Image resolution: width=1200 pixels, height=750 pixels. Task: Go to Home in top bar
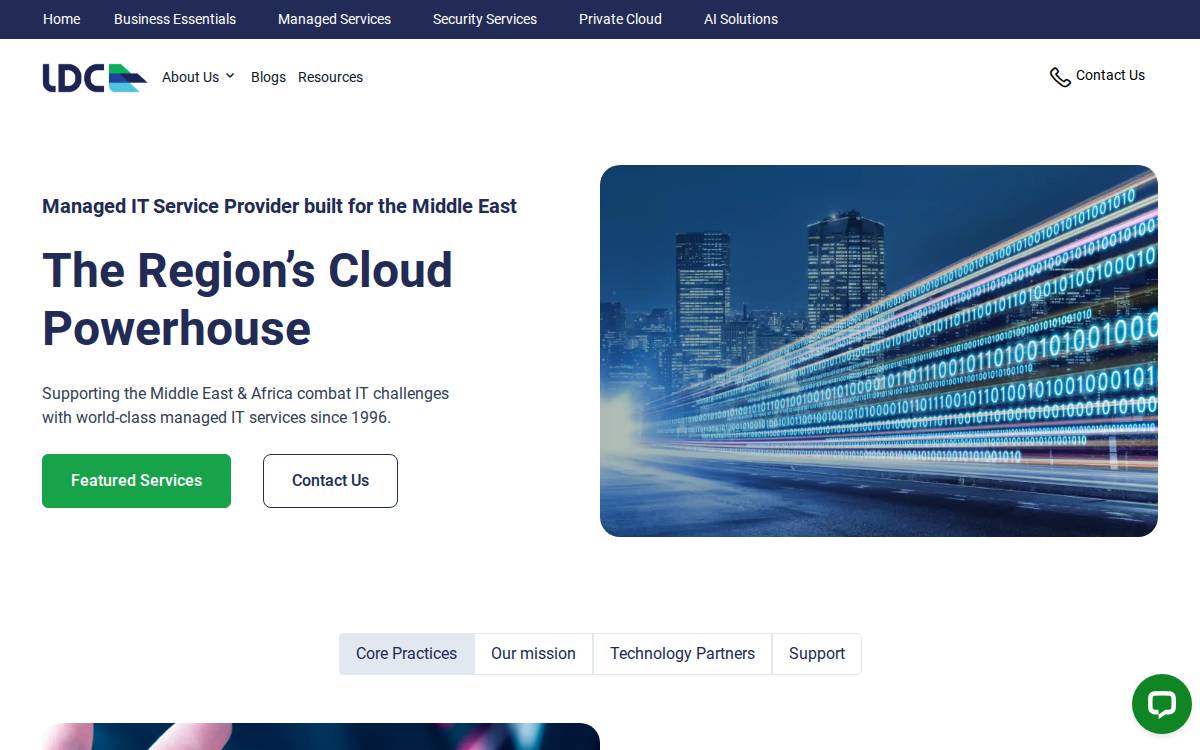pos(62,19)
